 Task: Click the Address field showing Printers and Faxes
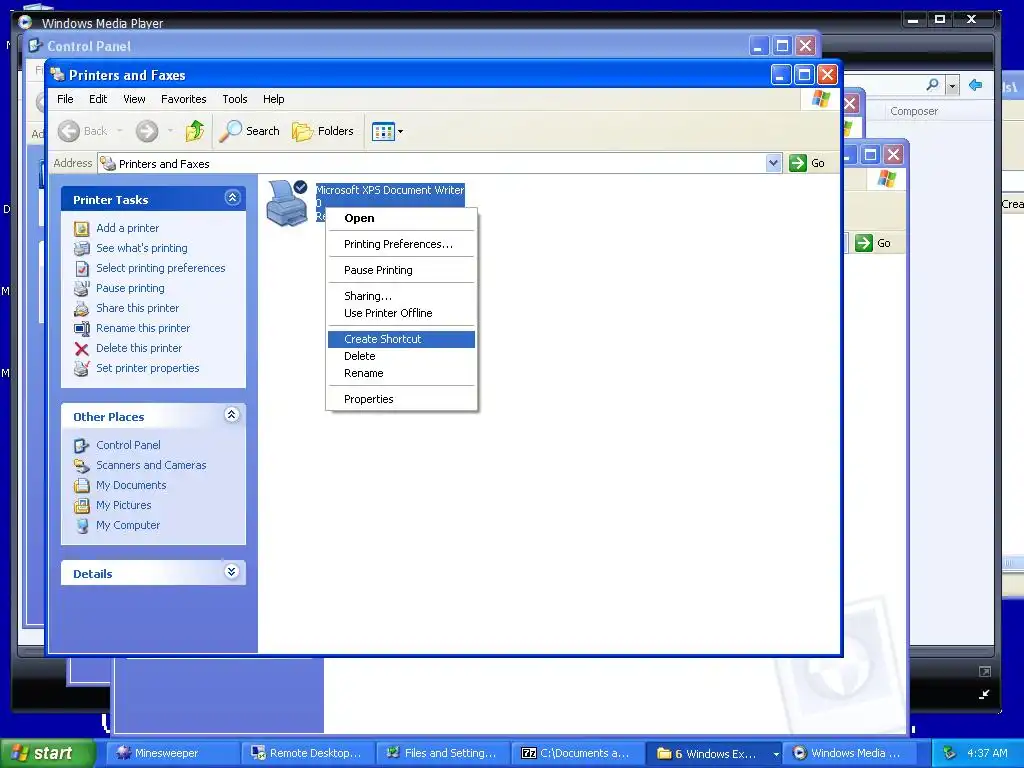[x=432, y=163]
